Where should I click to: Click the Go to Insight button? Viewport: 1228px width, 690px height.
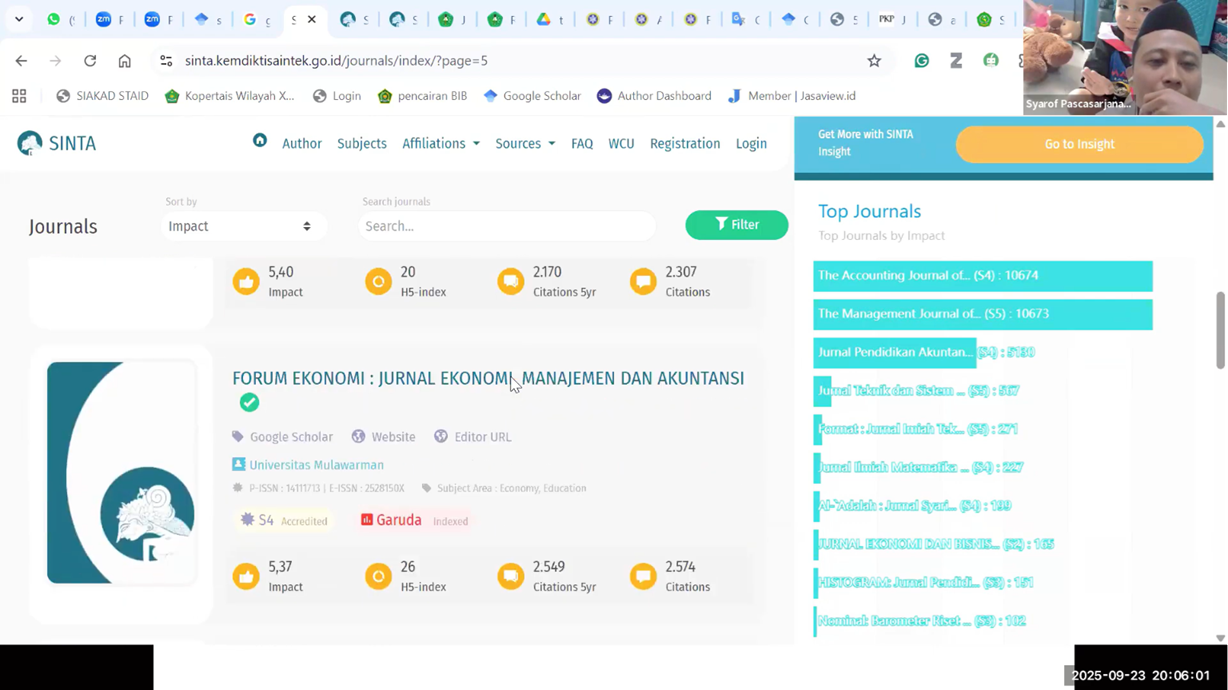pyautogui.click(x=1079, y=144)
